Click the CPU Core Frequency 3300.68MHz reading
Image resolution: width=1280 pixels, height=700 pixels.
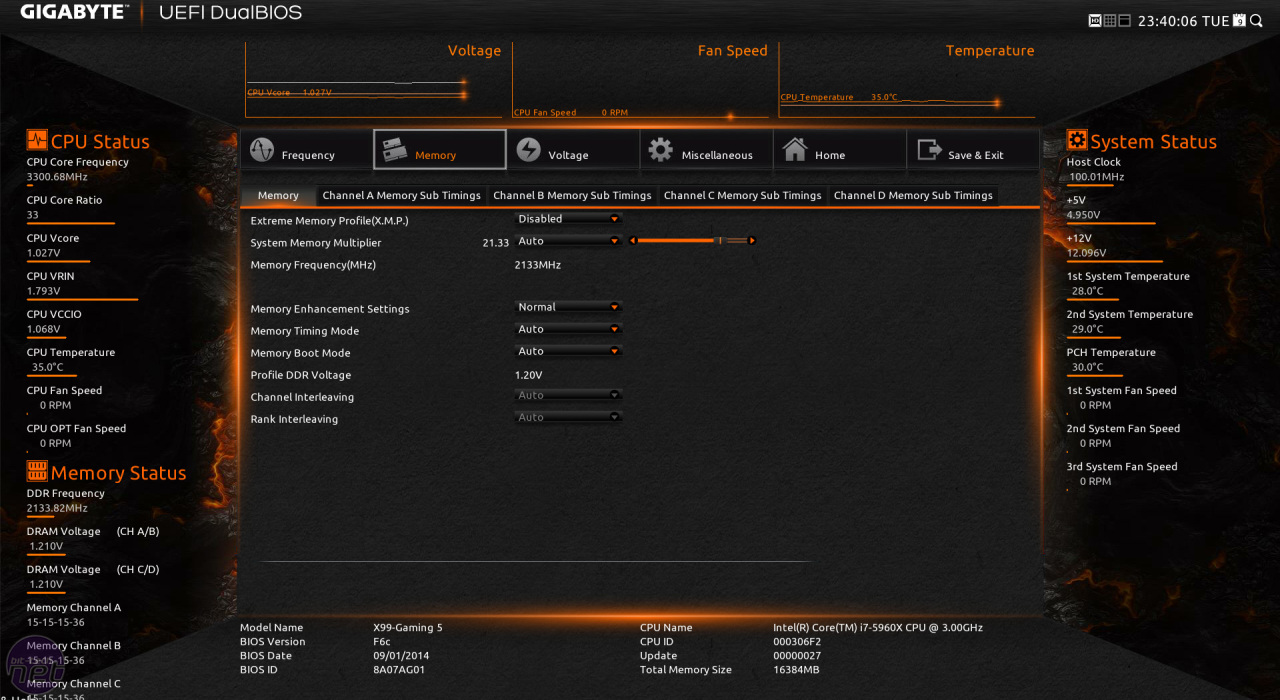pos(57,177)
